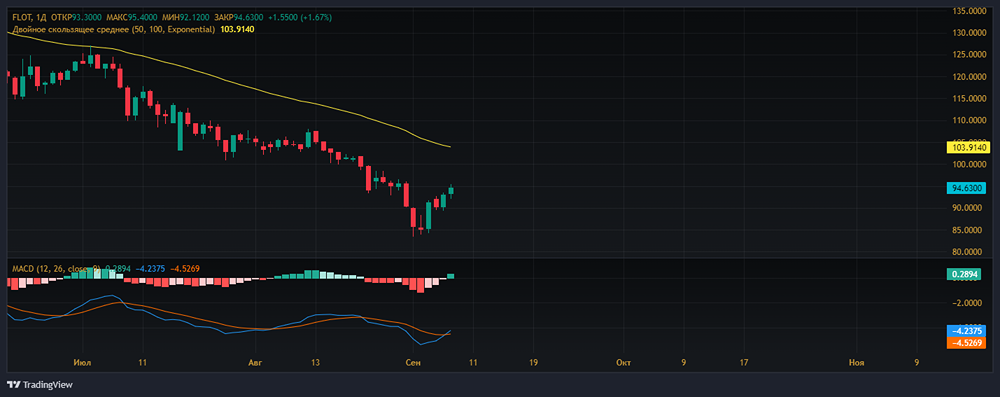Click the Окт label on time axis

(x=623, y=363)
